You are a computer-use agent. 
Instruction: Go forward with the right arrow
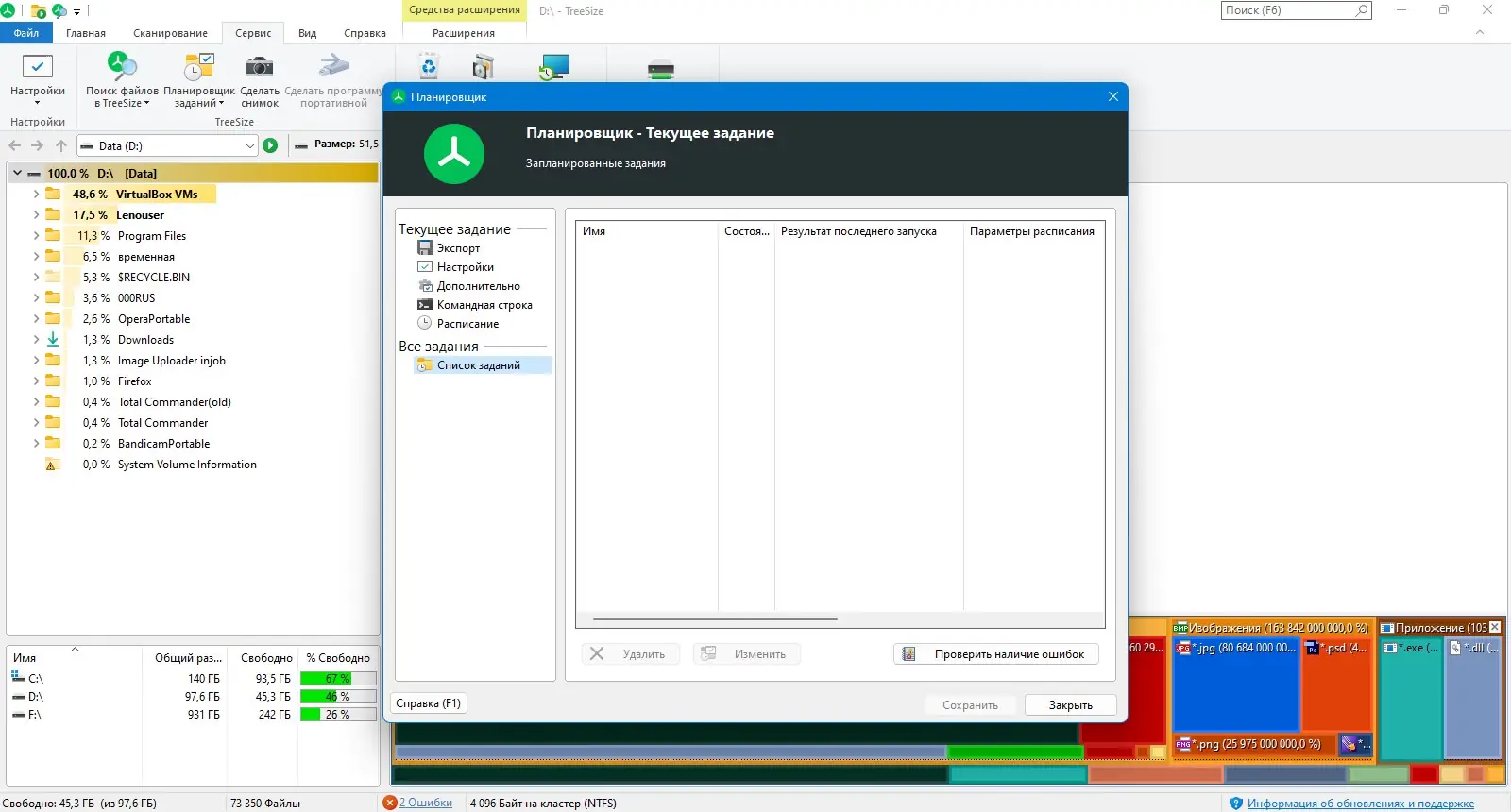click(37, 145)
